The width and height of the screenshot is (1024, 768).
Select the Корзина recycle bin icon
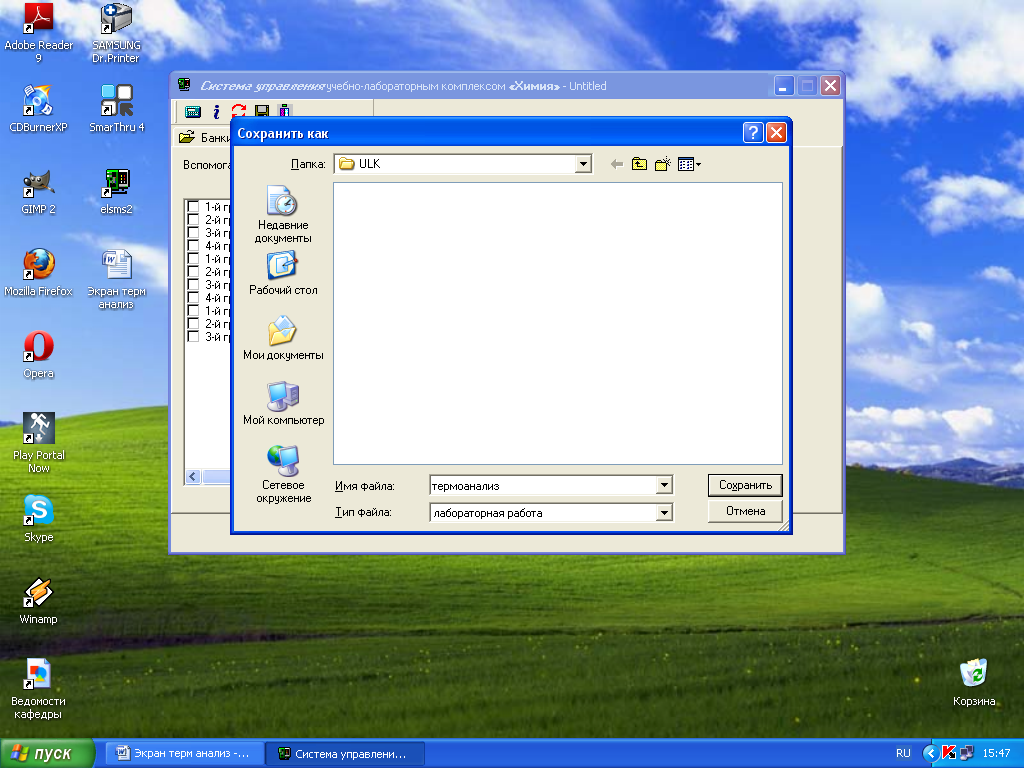pos(974,682)
